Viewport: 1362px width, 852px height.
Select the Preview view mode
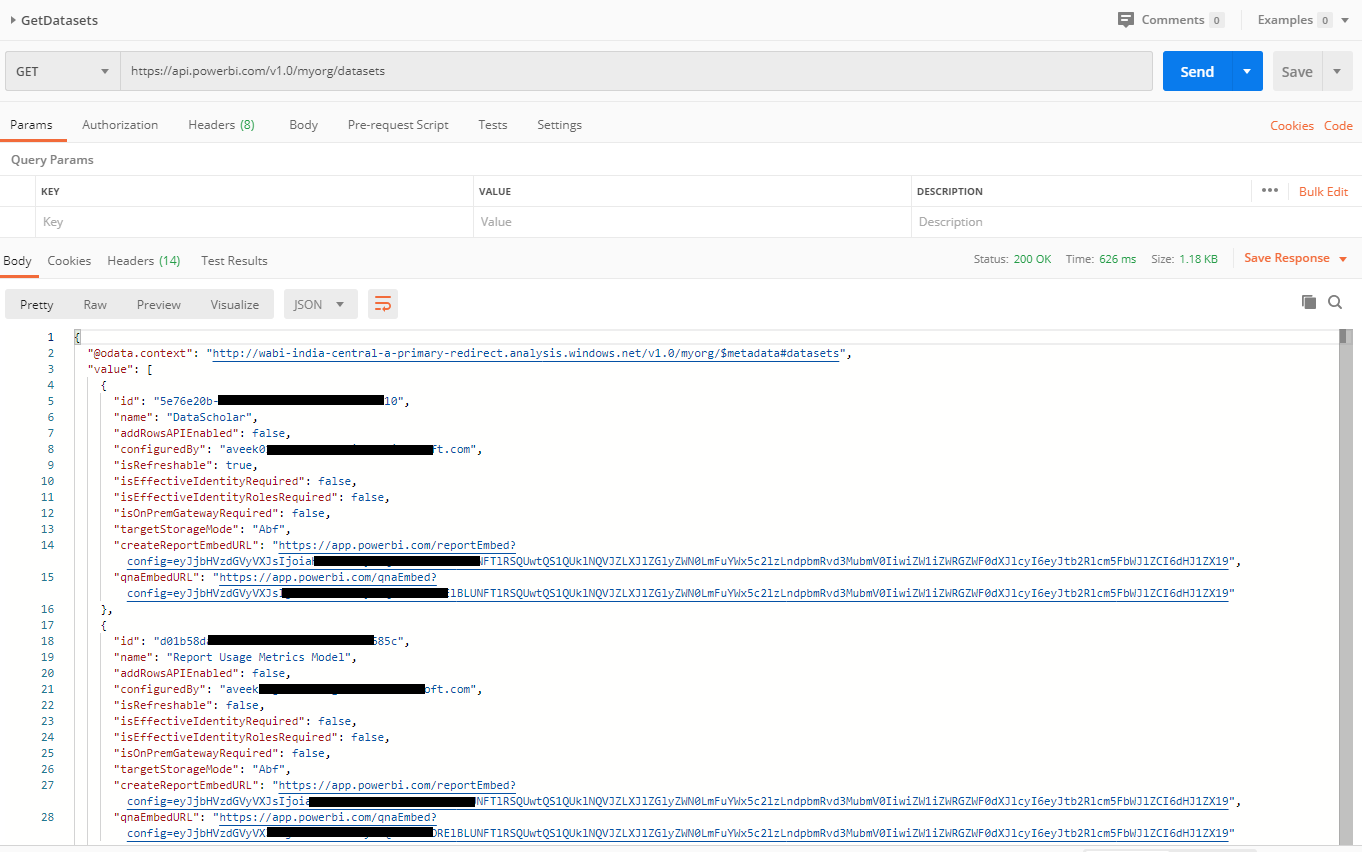click(159, 305)
